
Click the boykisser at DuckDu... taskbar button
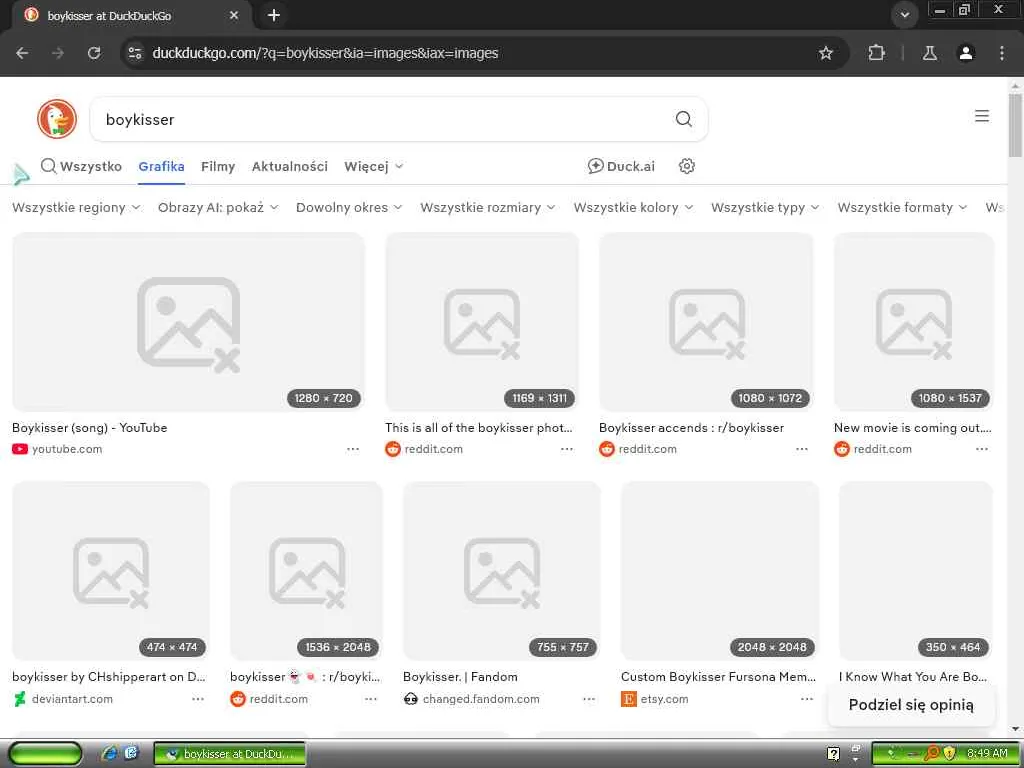(x=229, y=754)
